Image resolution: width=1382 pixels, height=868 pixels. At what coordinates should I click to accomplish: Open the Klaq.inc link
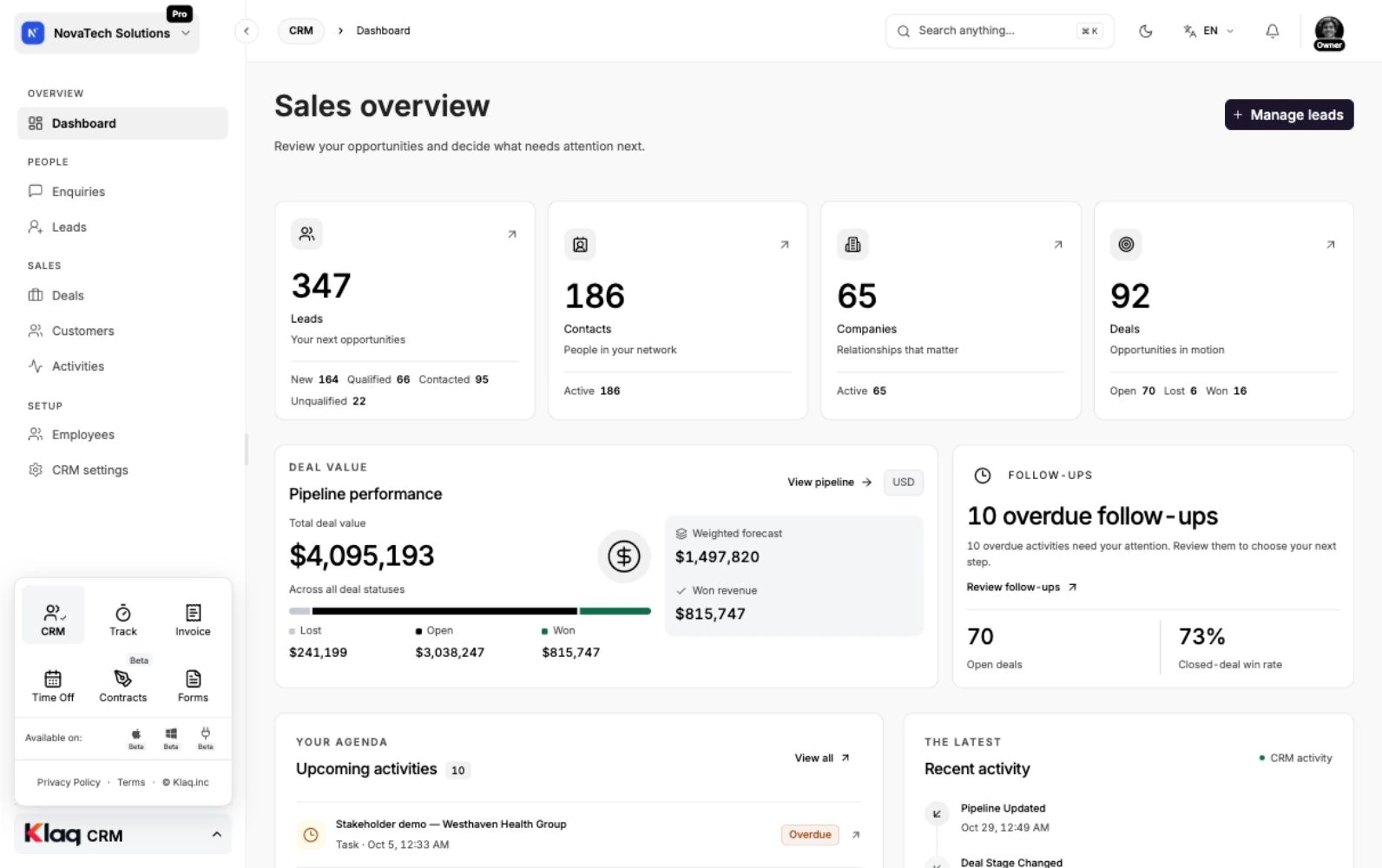point(186,782)
